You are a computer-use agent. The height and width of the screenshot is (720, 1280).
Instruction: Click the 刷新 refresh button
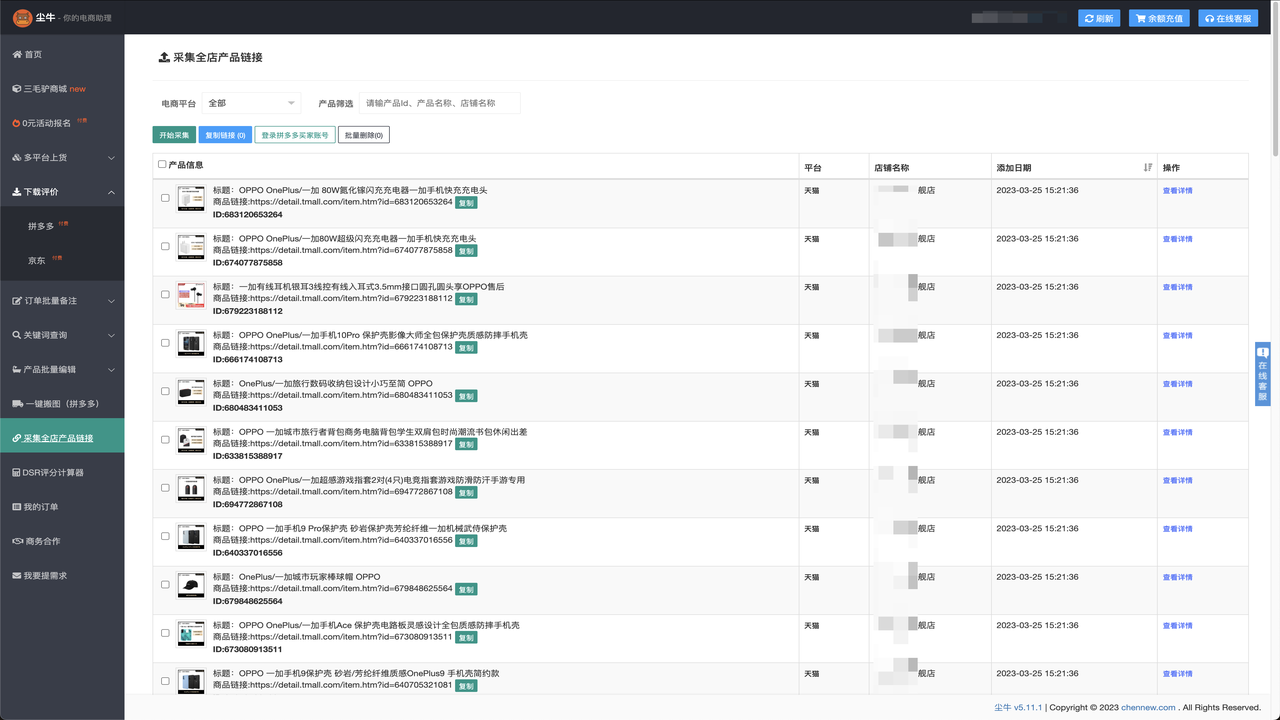click(1099, 18)
